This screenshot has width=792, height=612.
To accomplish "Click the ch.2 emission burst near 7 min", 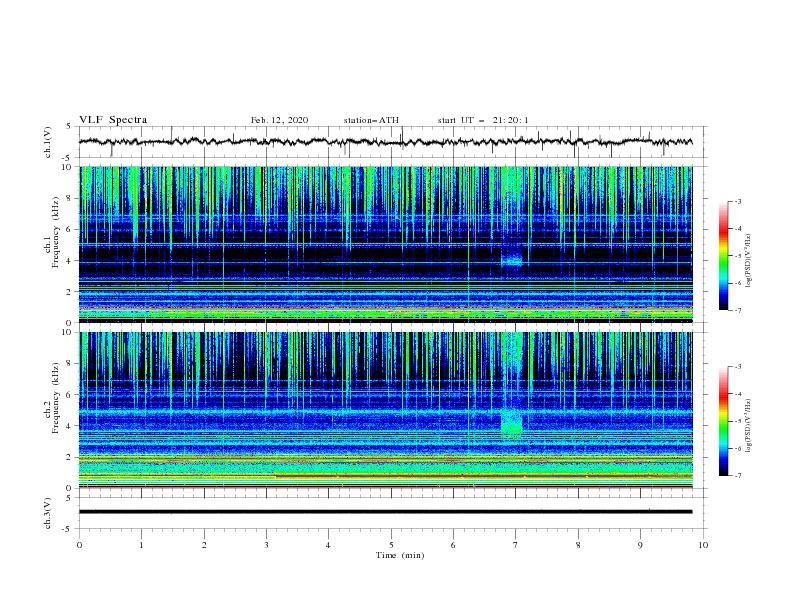I will tap(512, 422).
